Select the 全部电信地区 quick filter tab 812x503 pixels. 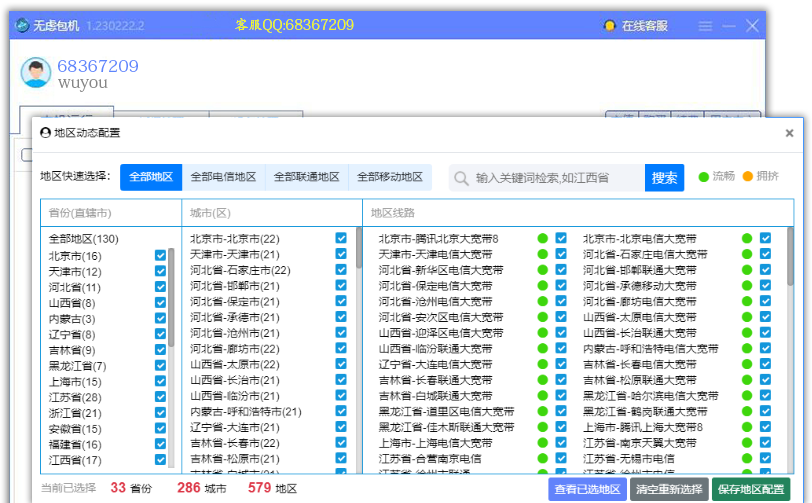click(x=223, y=177)
